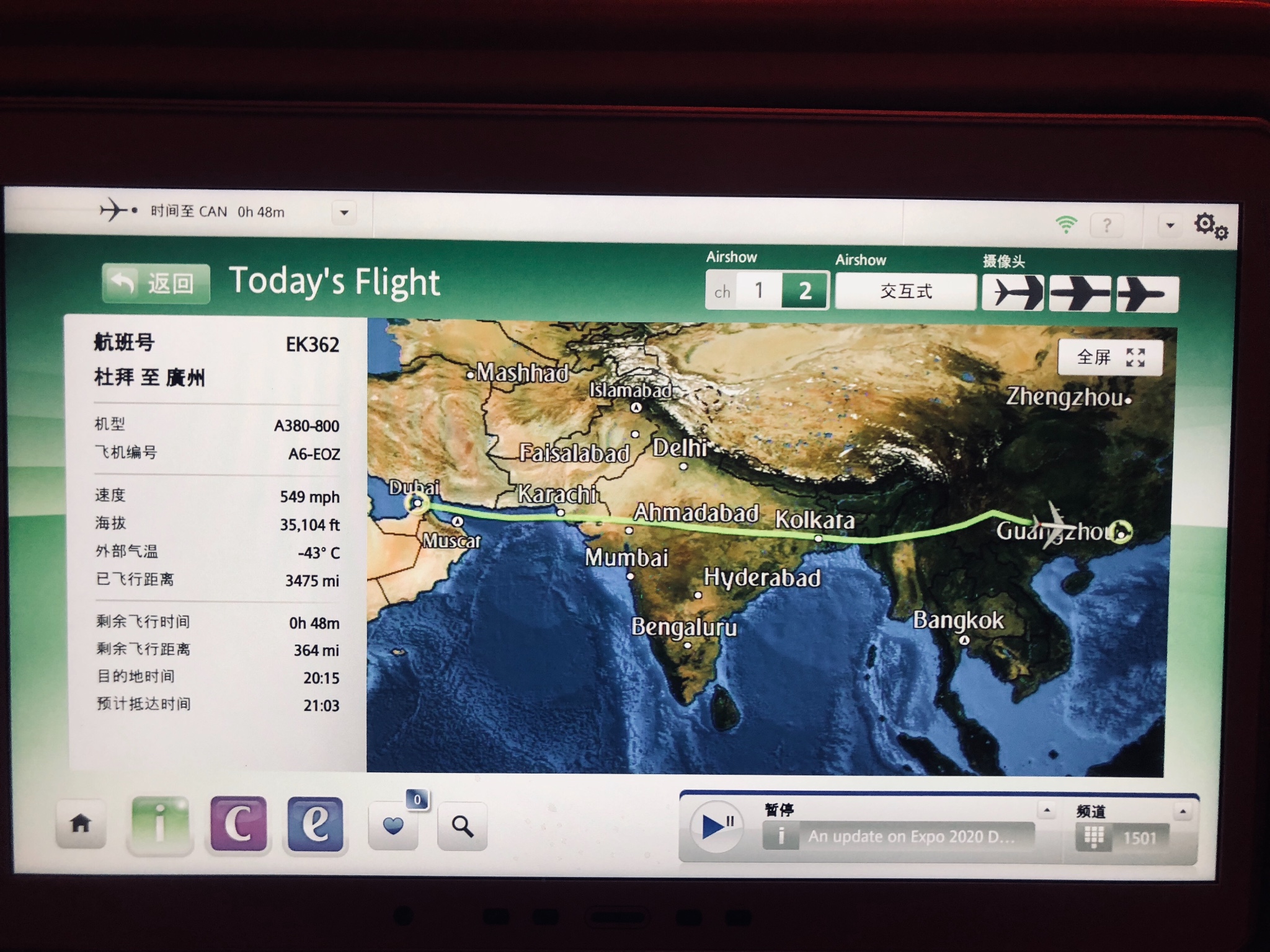Select the side camera view plane icon
The width and height of the screenshot is (1270, 952).
click(1080, 293)
